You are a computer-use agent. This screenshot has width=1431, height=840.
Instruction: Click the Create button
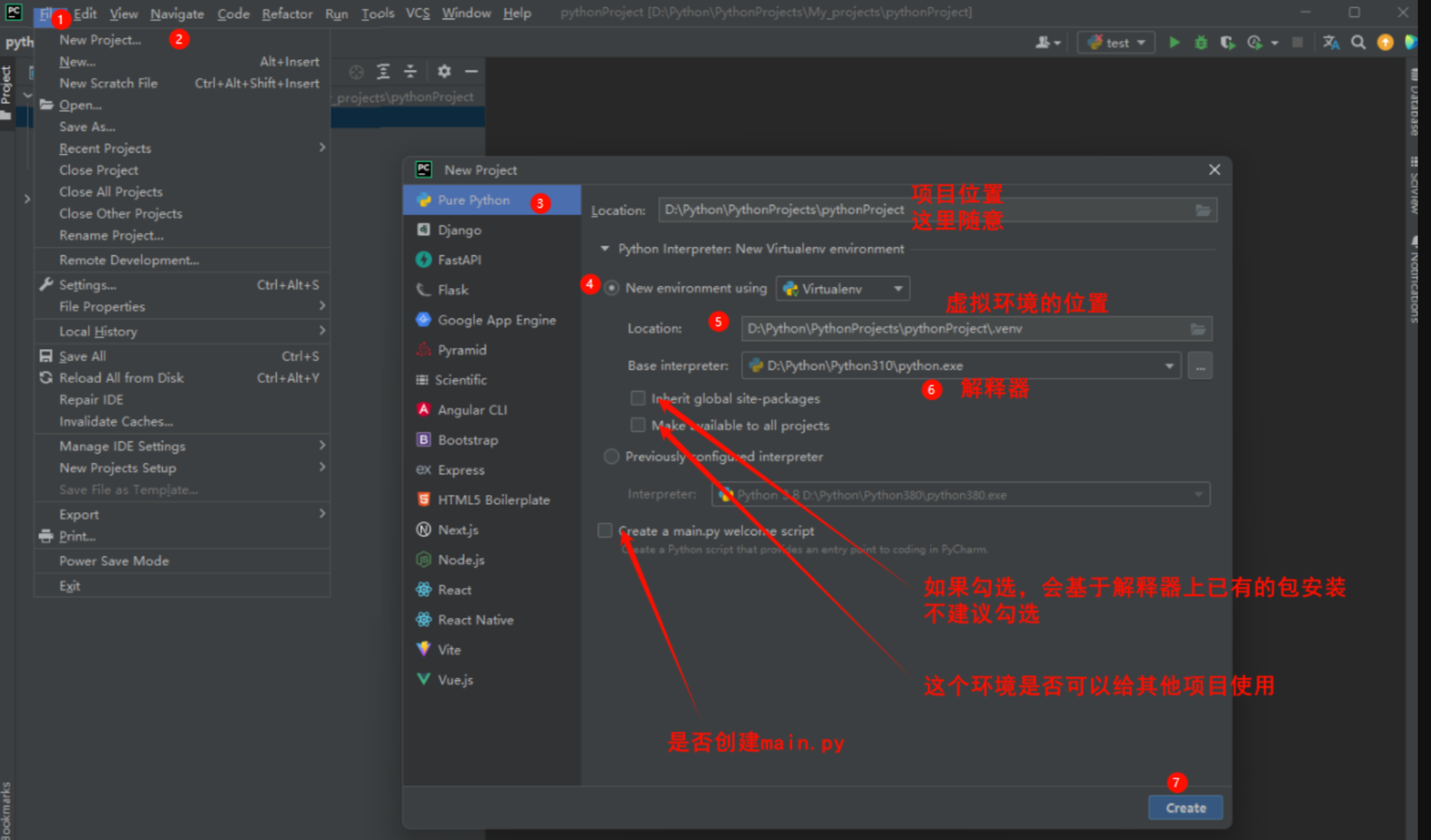(1185, 808)
